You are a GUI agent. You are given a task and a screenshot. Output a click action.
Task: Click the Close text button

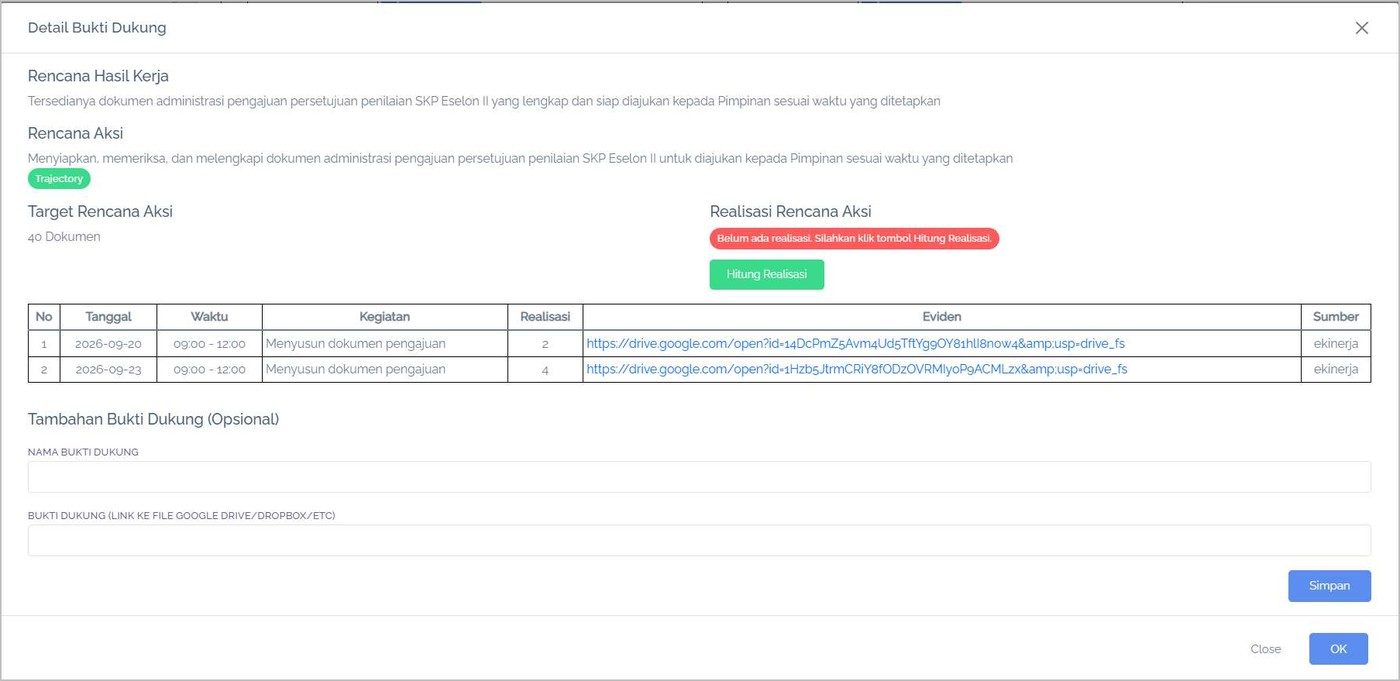1265,649
